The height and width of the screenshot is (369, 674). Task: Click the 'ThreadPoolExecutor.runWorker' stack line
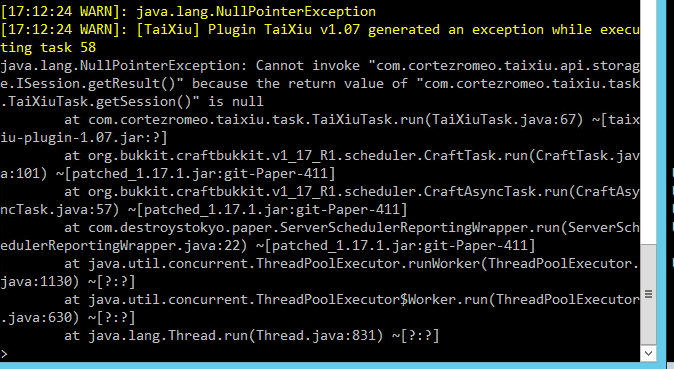point(352,264)
